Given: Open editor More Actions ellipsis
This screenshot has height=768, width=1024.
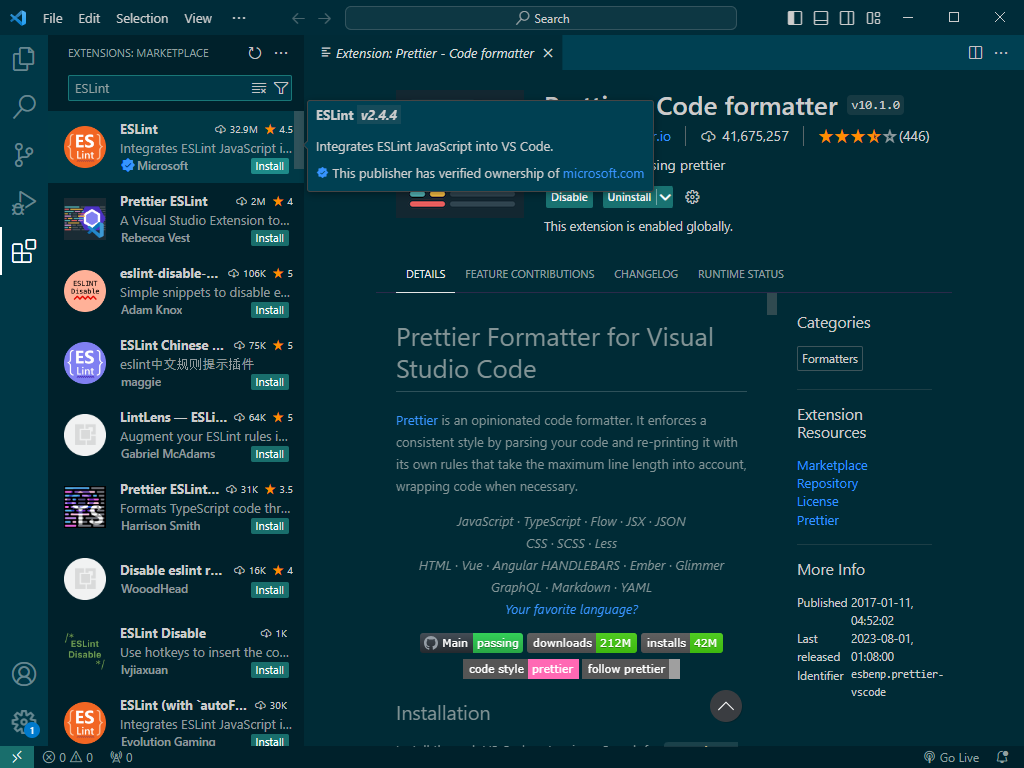Looking at the screenshot, I should click(x=1001, y=53).
